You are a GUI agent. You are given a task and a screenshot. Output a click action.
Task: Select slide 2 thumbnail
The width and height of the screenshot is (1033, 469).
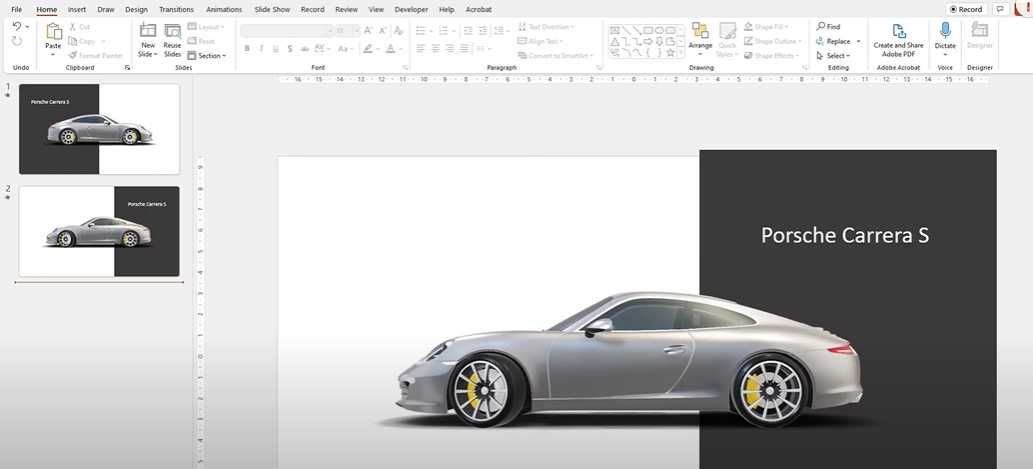click(99, 231)
